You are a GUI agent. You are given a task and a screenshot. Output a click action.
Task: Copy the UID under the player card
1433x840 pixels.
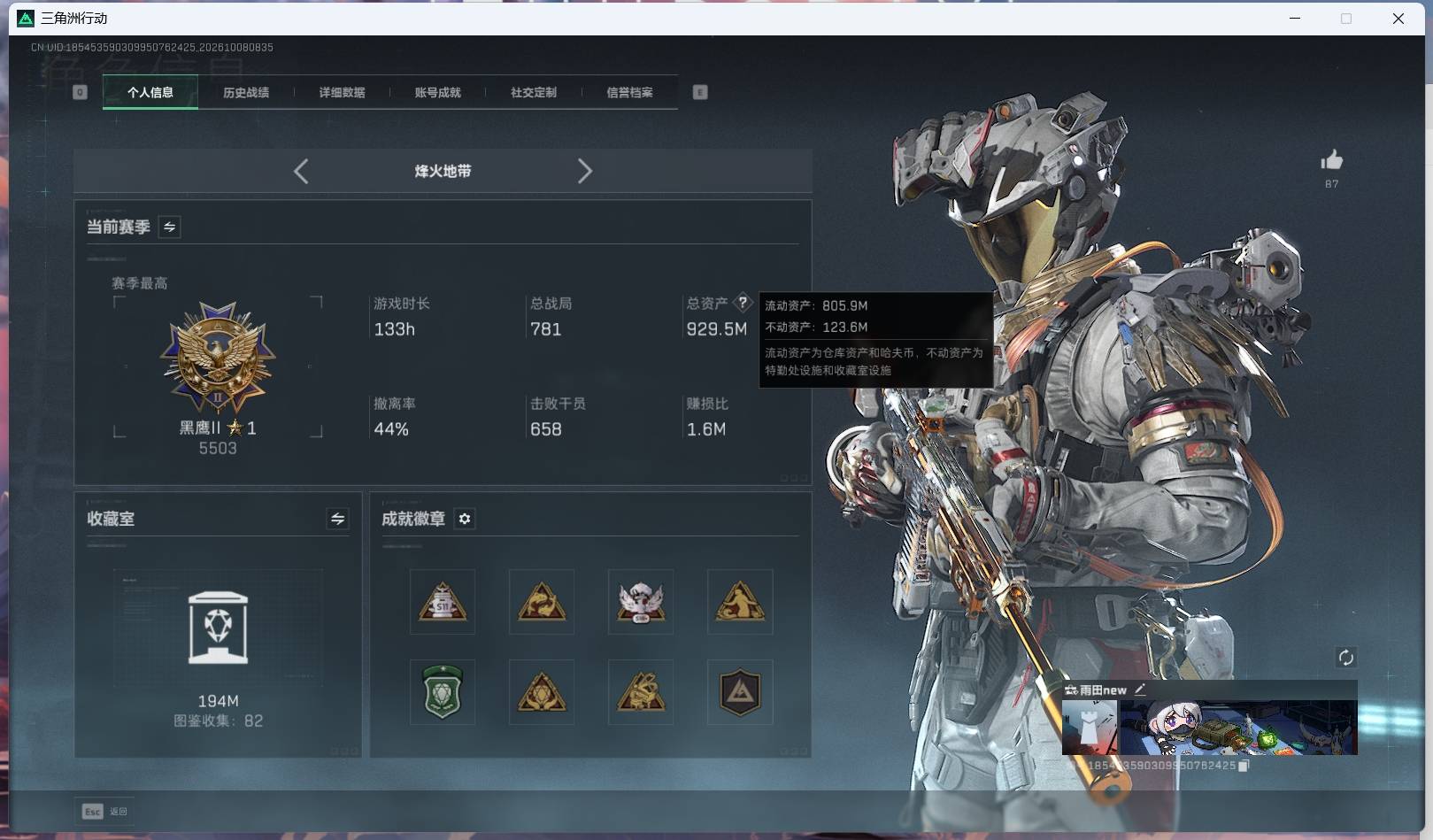pos(1244,766)
